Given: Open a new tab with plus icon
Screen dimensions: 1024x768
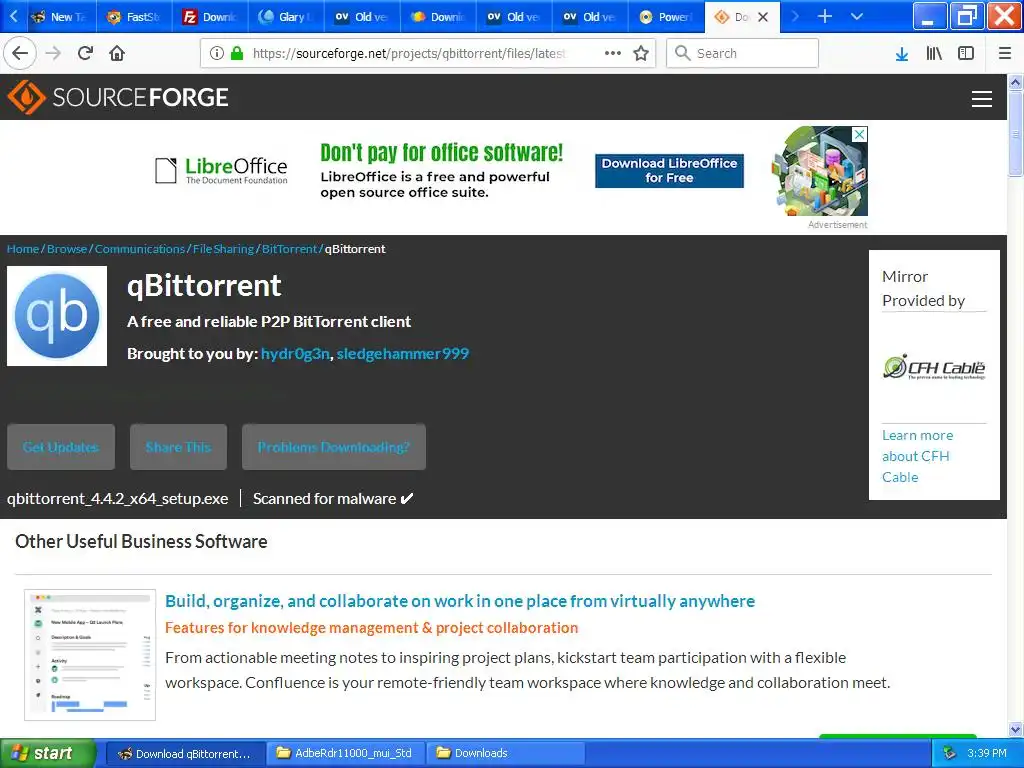Looking at the screenshot, I should pos(825,16).
